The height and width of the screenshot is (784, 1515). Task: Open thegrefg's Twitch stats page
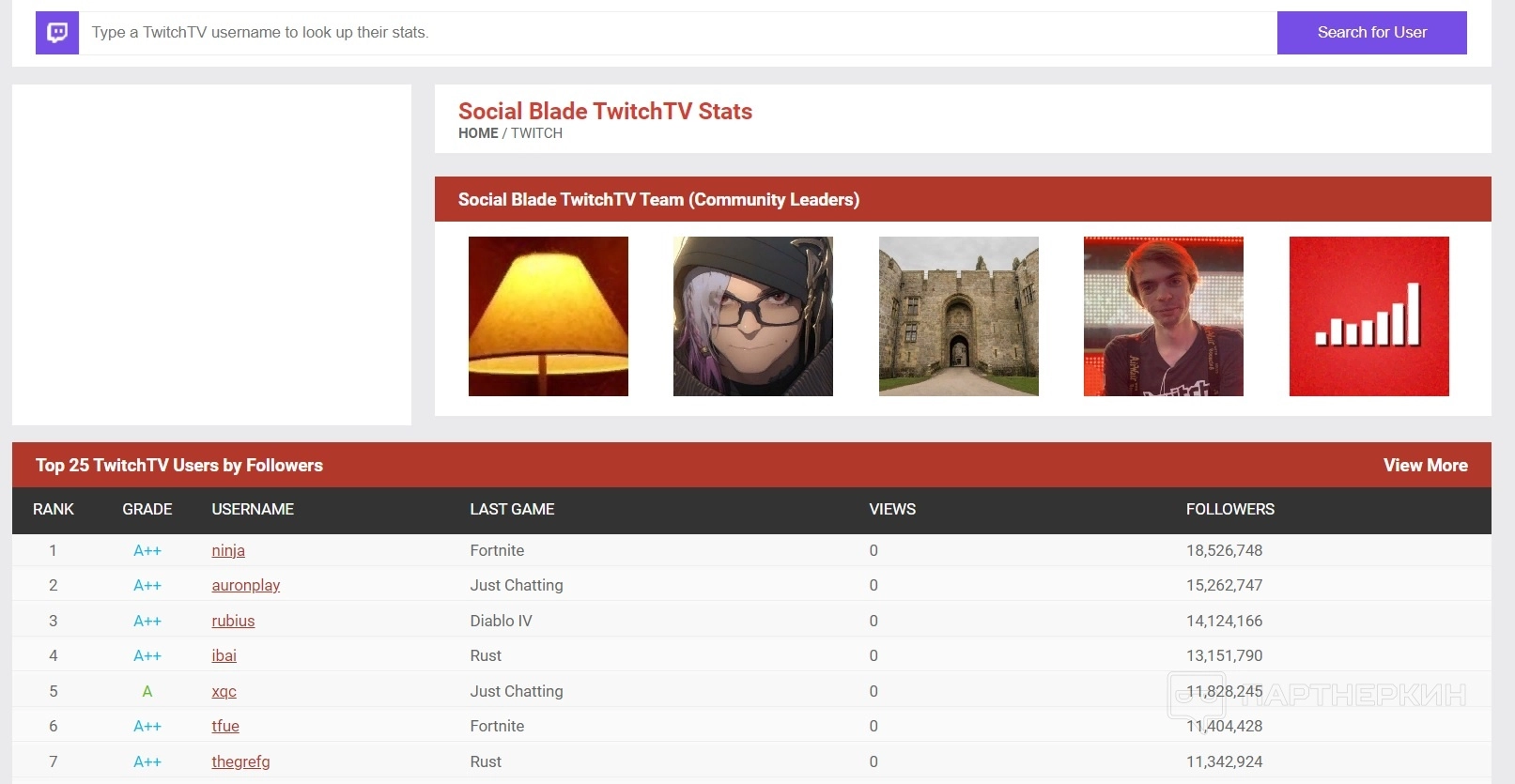pyautogui.click(x=240, y=761)
